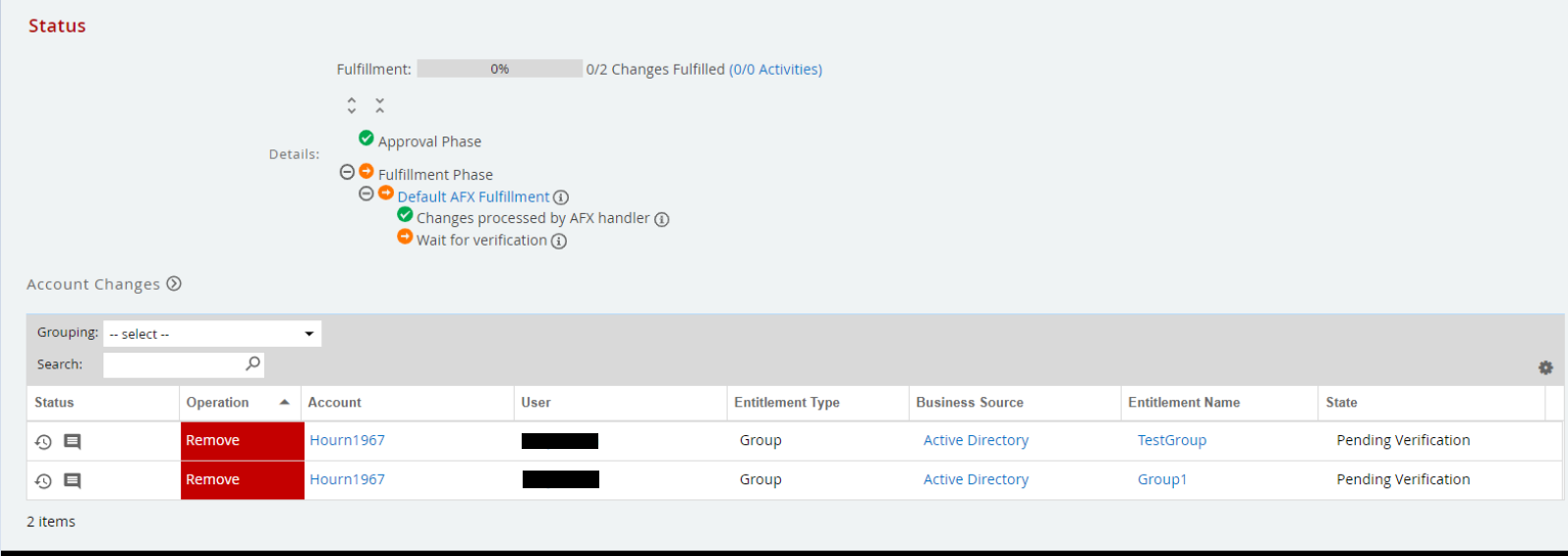Image resolution: width=1568 pixels, height=556 pixels.
Task: Click info icon beside Changes processed by AFX handler
Action: [x=662, y=219]
